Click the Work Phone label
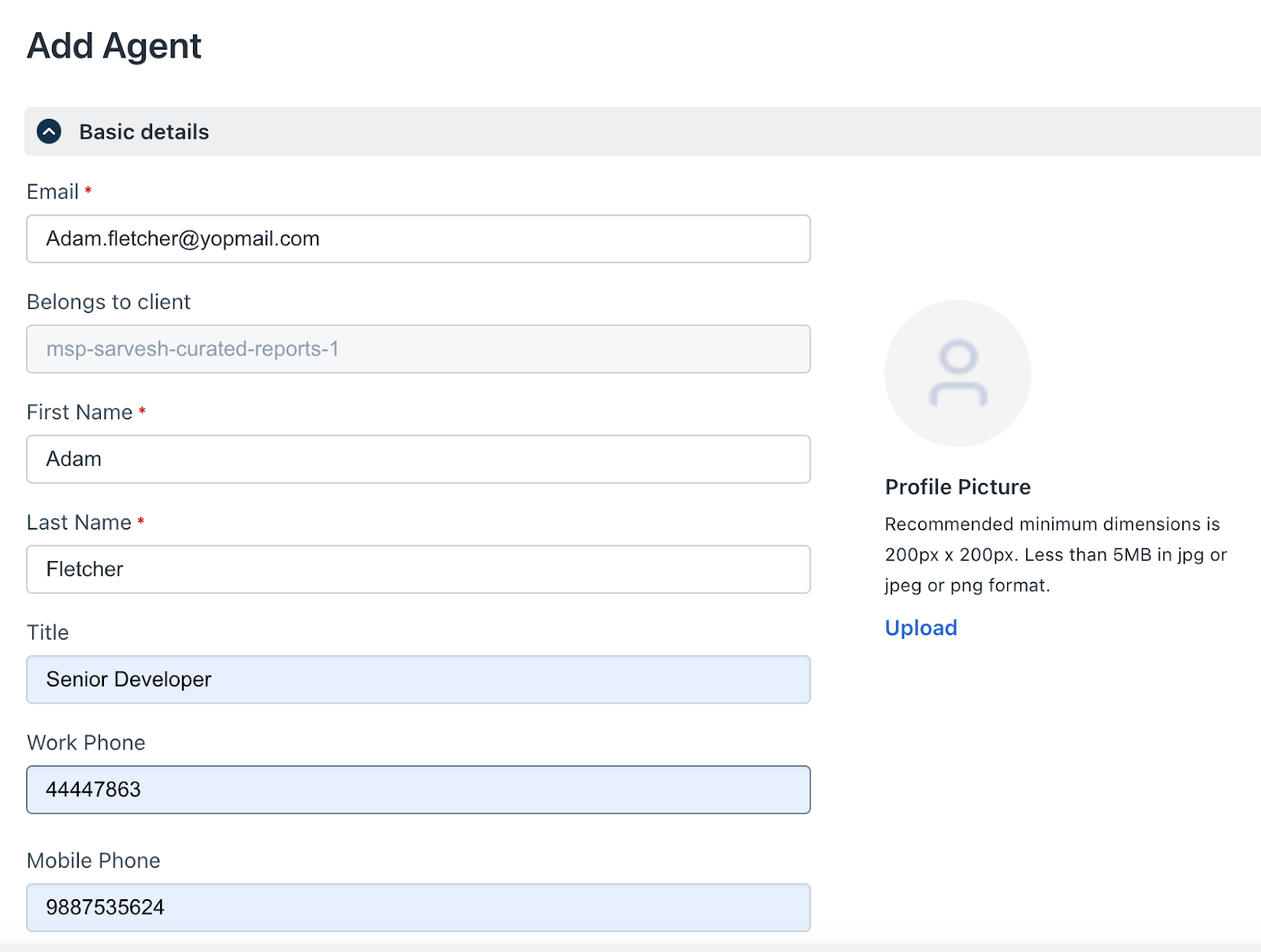 86,743
